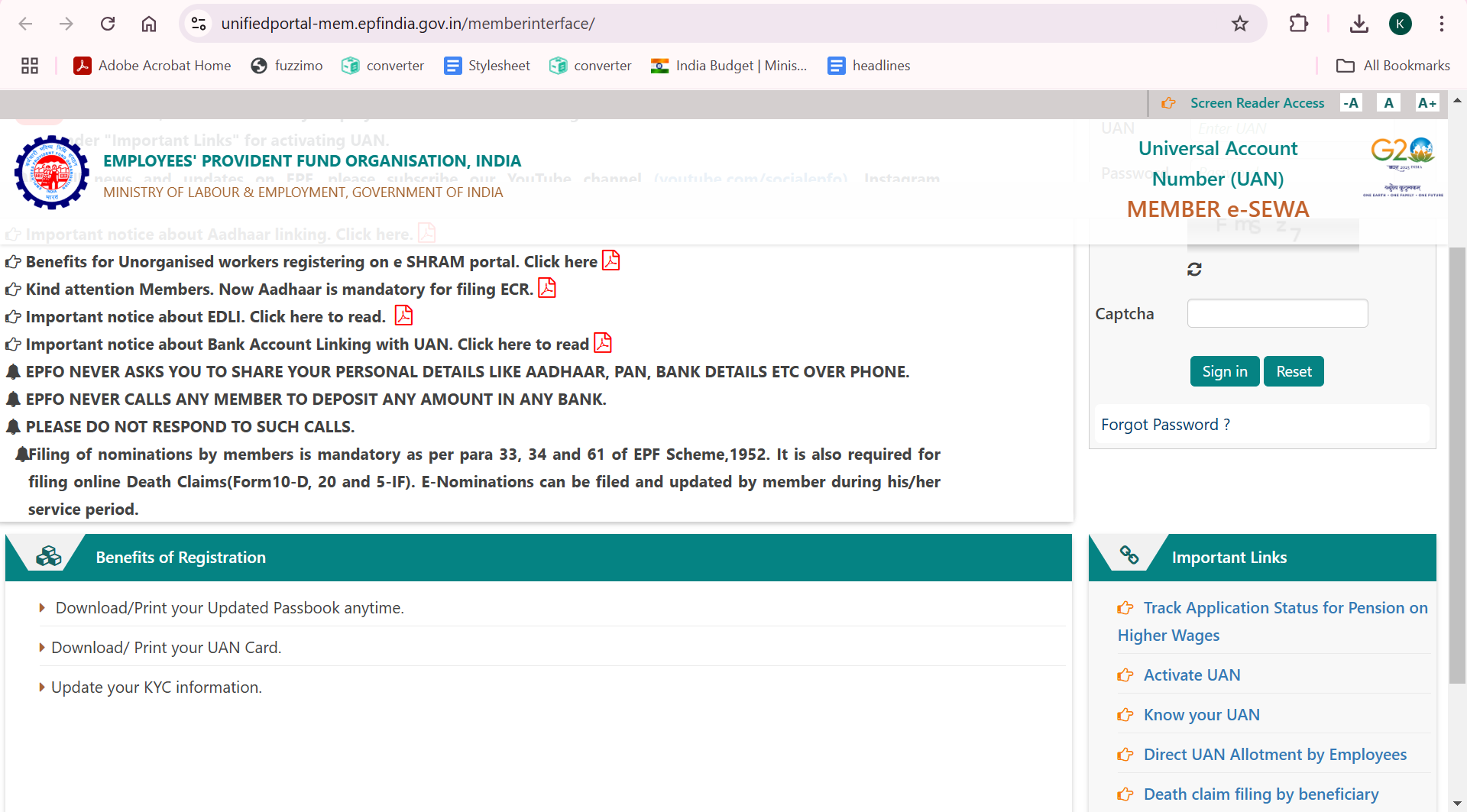This screenshot has height=812, width=1467.
Task: Open the Chrome three-dot menu
Action: tap(1442, 24)
